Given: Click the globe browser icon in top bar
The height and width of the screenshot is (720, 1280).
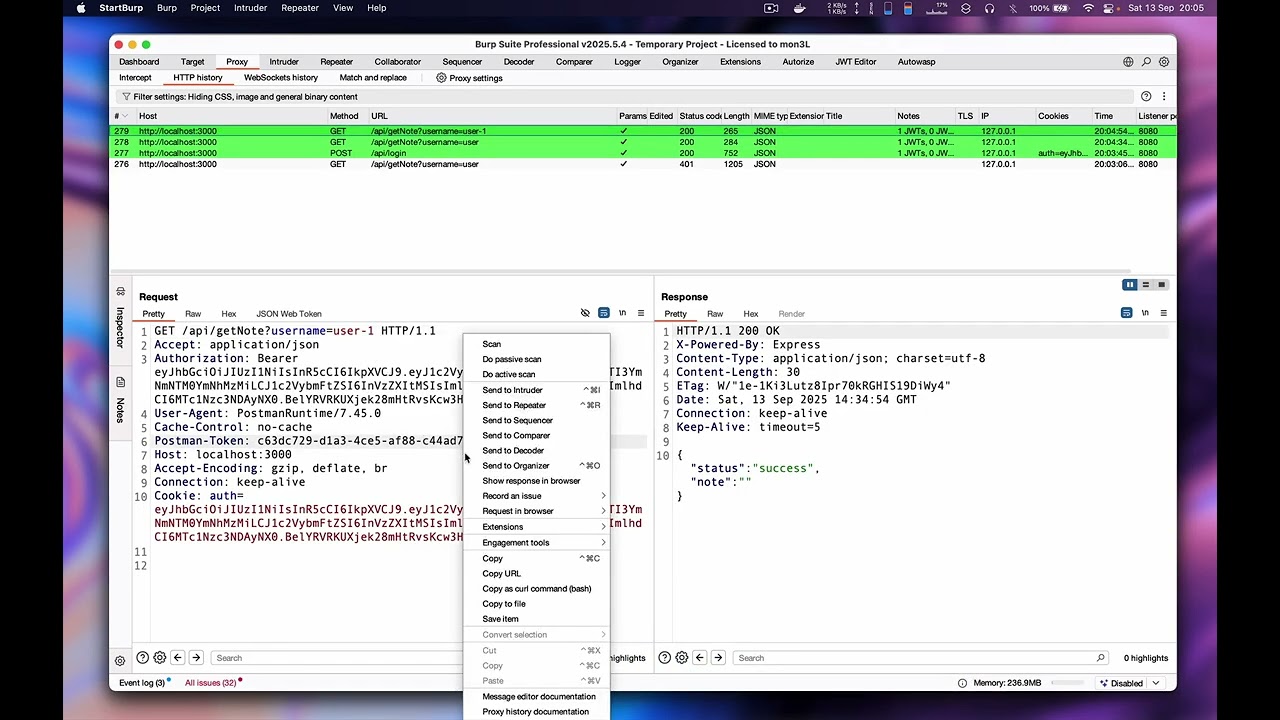Looking at the screenshot, I should (x=1128, y=62).
